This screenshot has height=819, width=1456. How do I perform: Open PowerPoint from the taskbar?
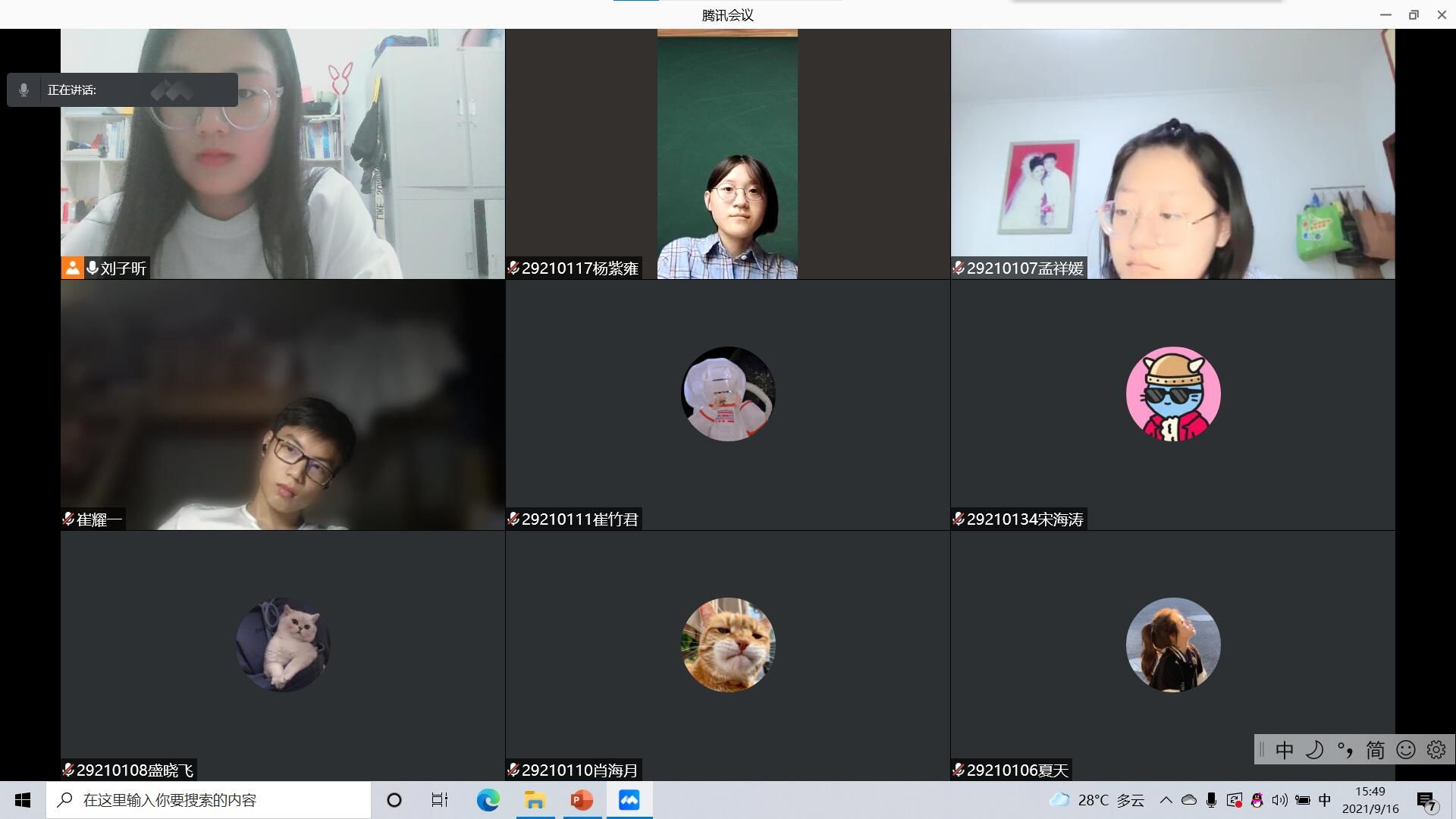coord(582,800)
